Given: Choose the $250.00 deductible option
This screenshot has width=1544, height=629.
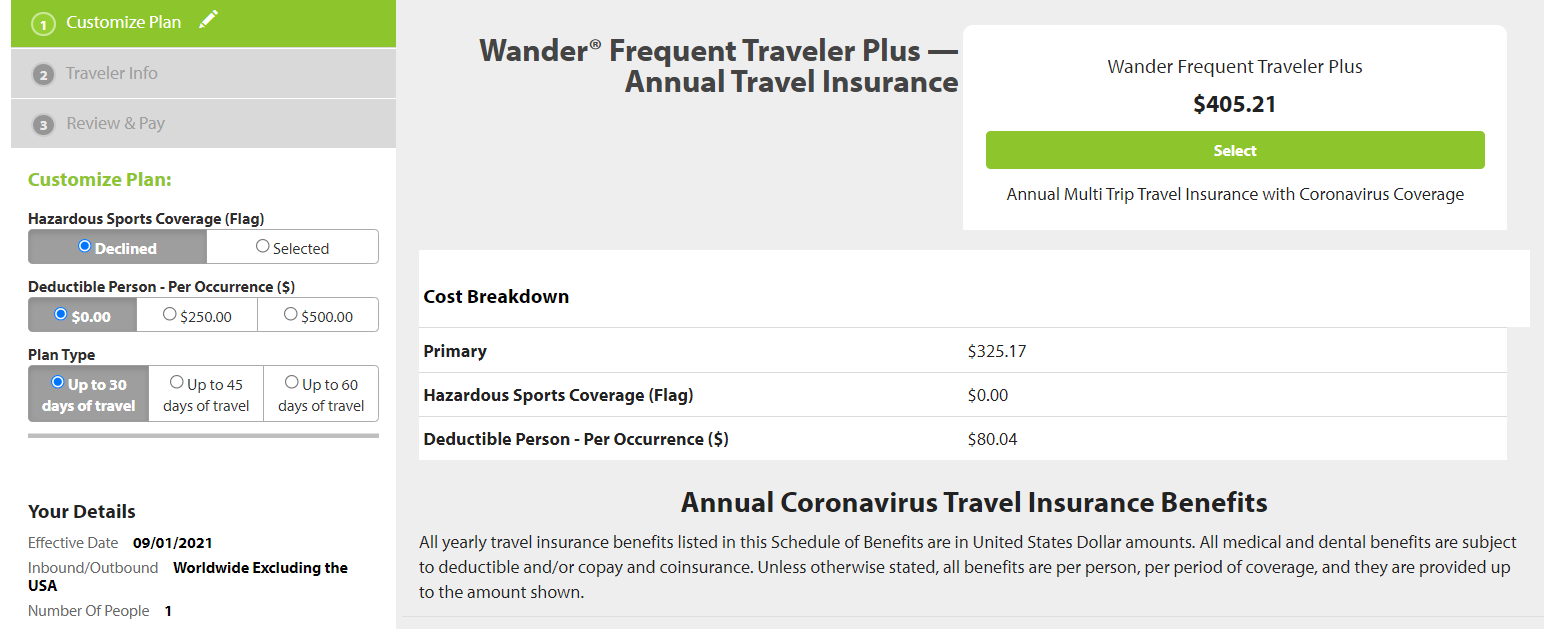Looking at the screenshot, I should (x=197, y=315).
